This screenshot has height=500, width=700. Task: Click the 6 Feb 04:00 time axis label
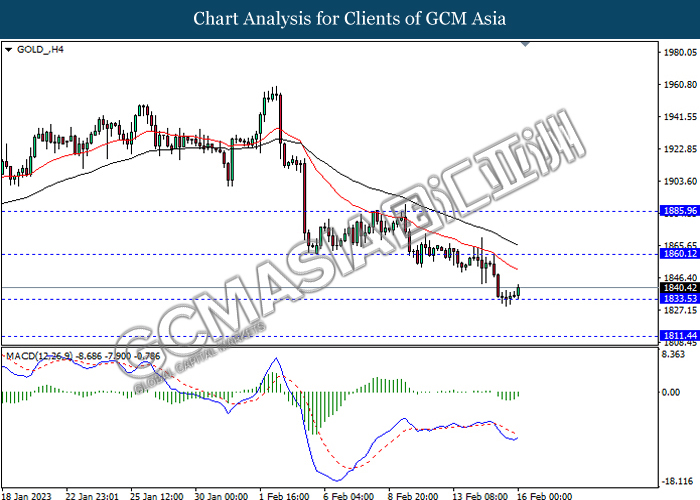tap(349, 496)
